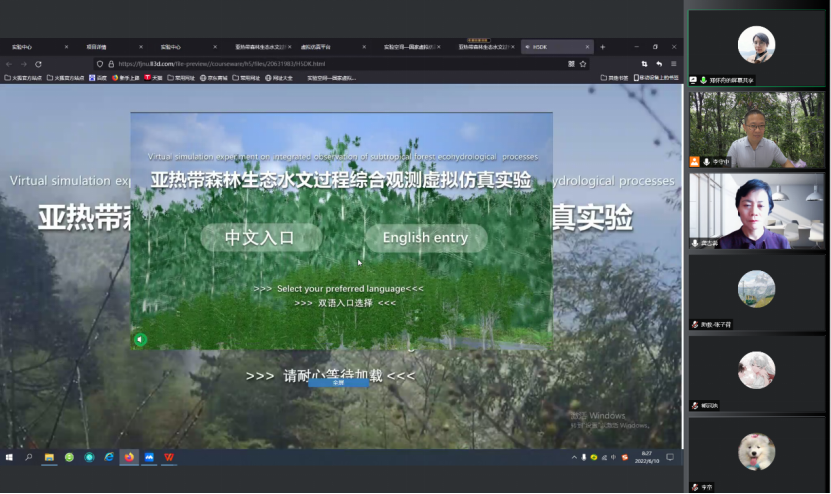Viewport: 831px width, 494px height.
Task: Expand the system tray hidden icons arrow
Action: click(571, 457)
